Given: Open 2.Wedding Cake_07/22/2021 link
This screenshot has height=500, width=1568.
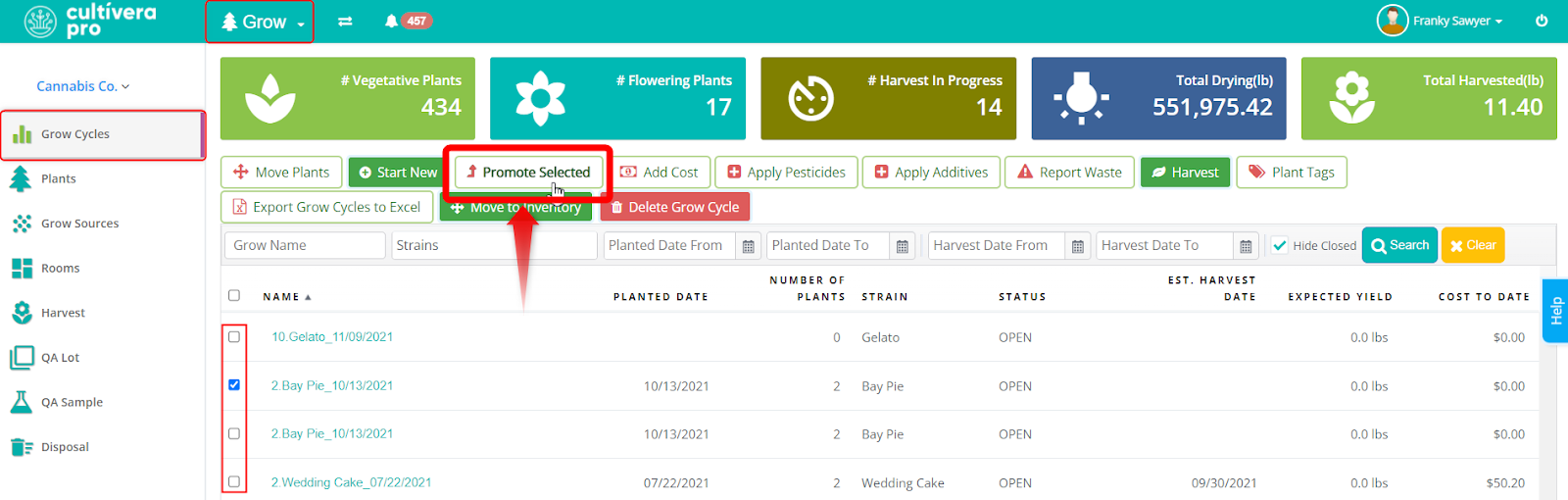Looking at the screenshot, I should pos(351,482).
